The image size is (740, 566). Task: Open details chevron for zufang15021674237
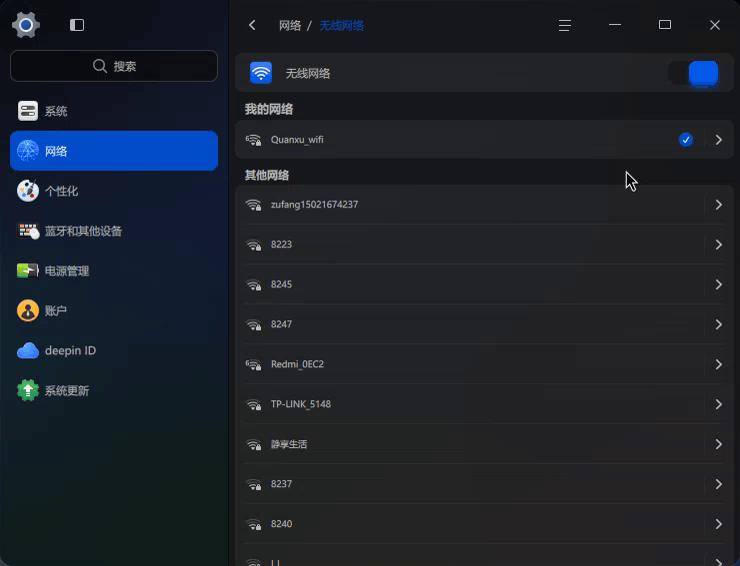718,205
